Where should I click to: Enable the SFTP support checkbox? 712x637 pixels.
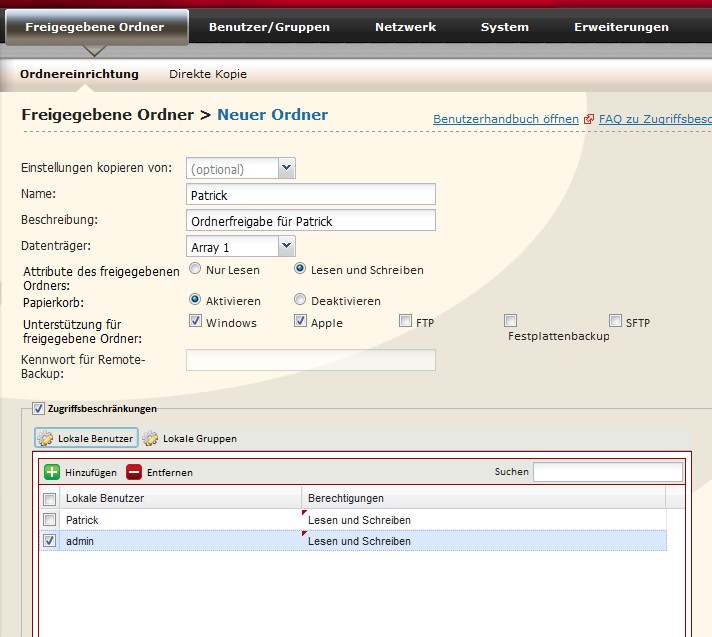tap(615, 321)
